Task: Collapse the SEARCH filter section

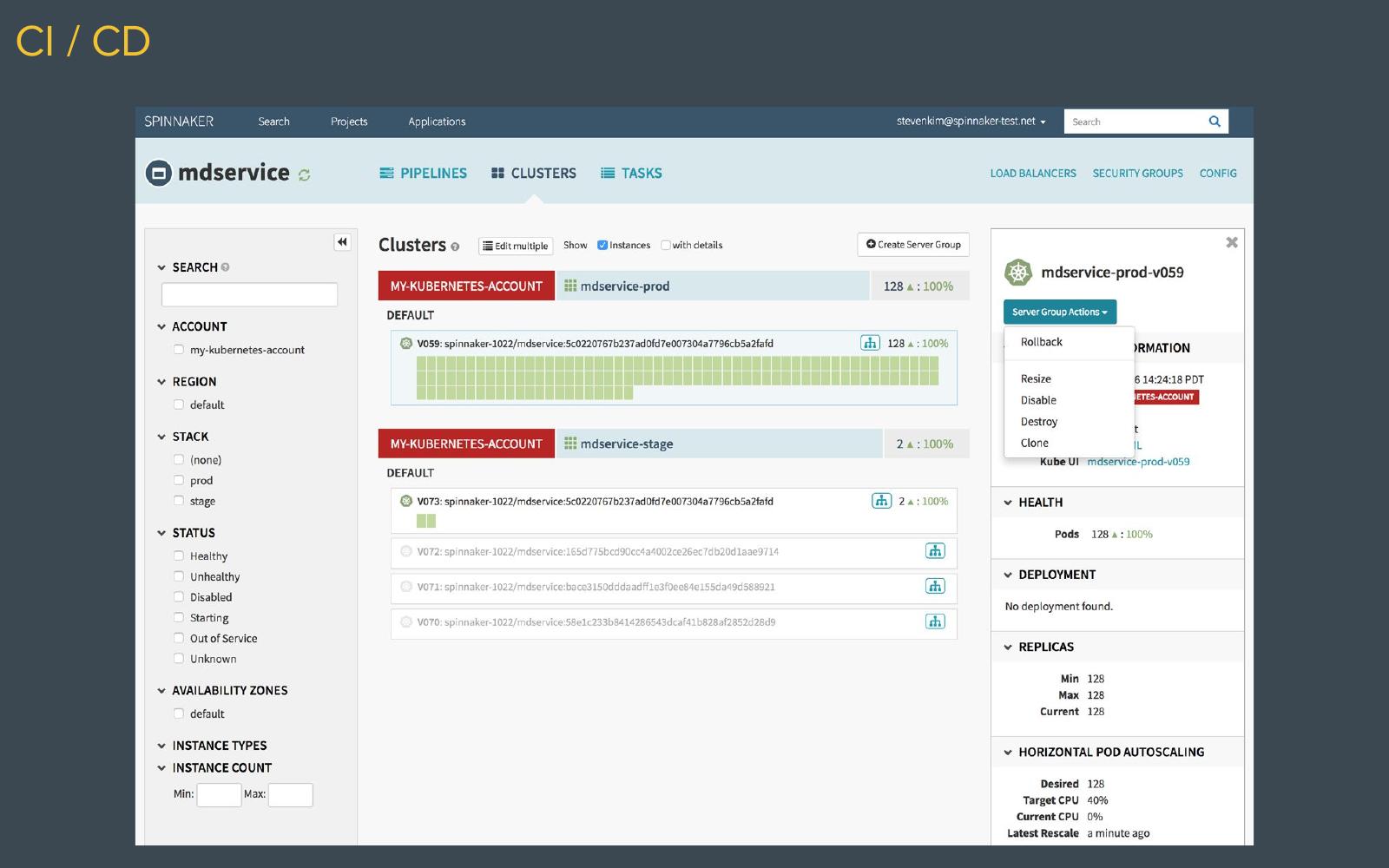Action: point(161,267)
